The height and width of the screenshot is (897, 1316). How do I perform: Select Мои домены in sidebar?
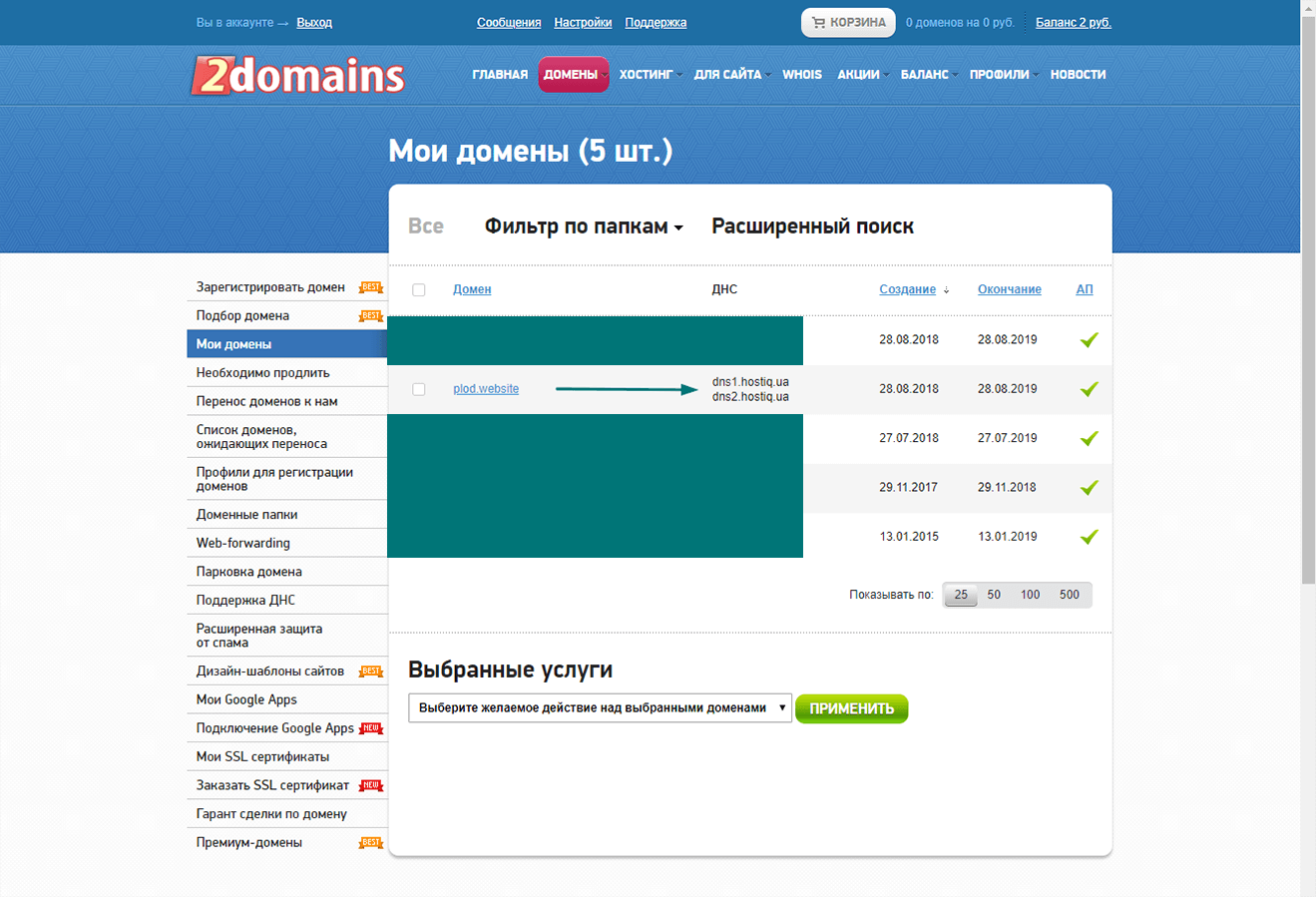coord(287,344)
